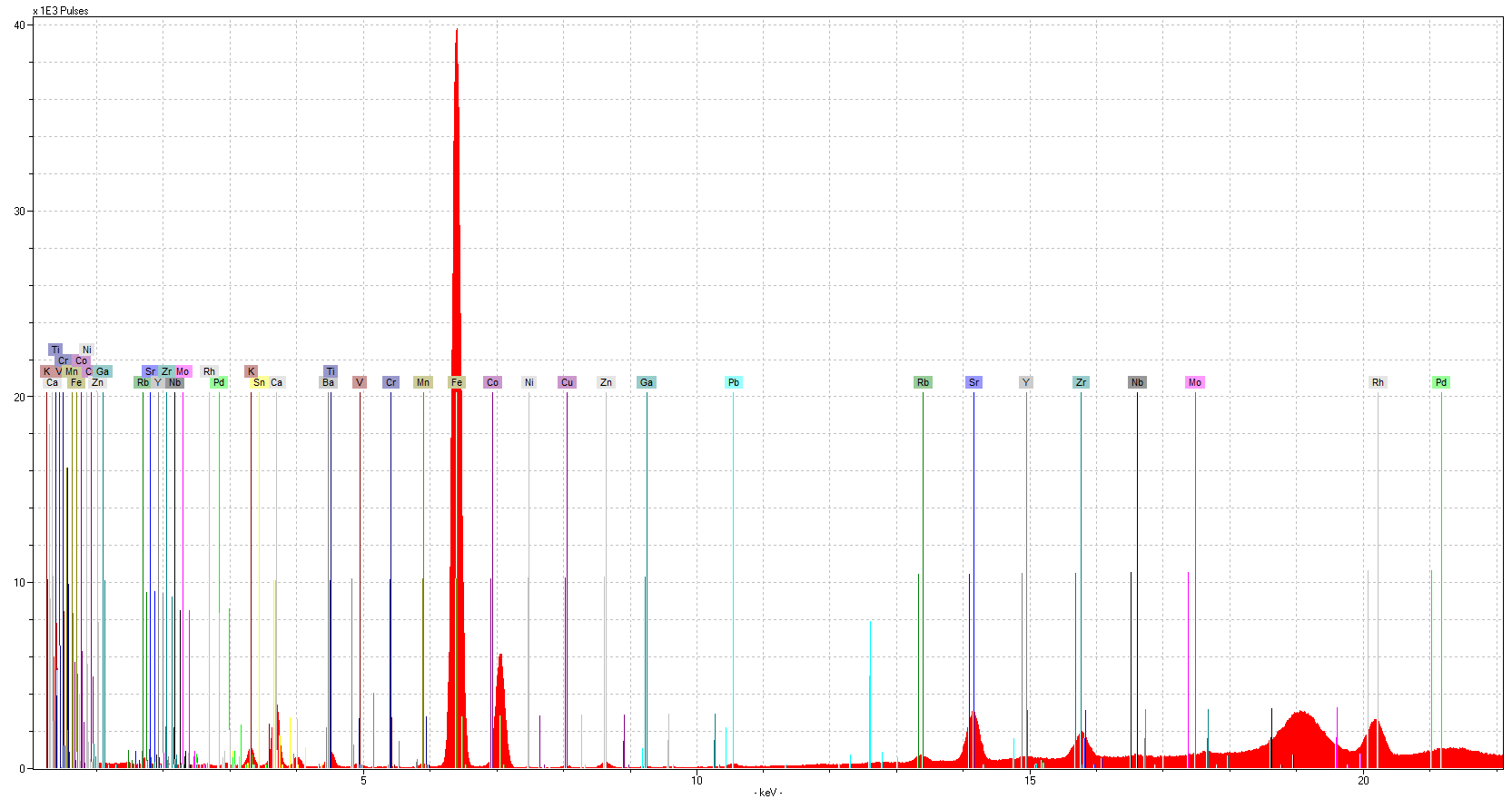
Task: Click the K label above Sn
Action: (252, 371)
